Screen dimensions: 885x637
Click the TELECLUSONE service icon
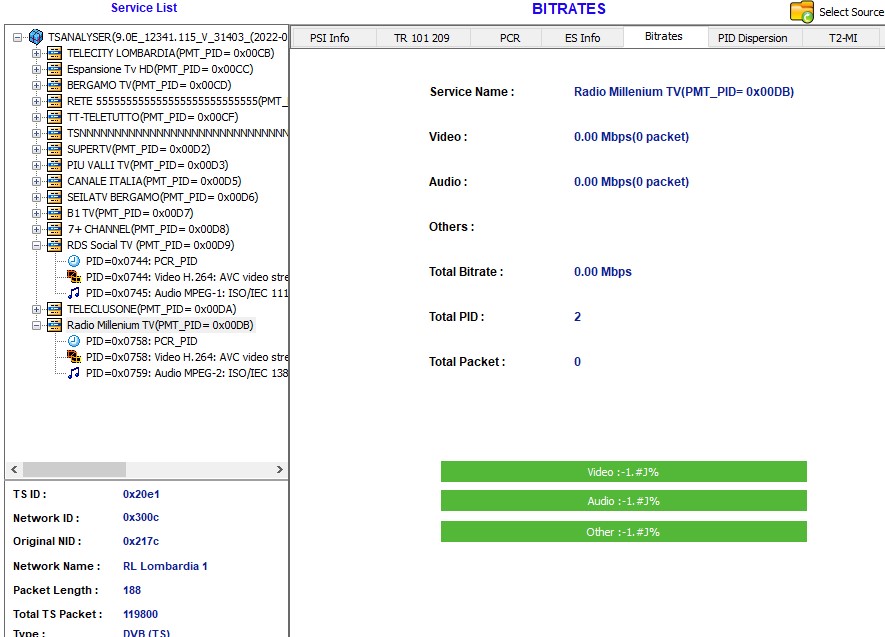pyautogui.click(x=54, y=309)
